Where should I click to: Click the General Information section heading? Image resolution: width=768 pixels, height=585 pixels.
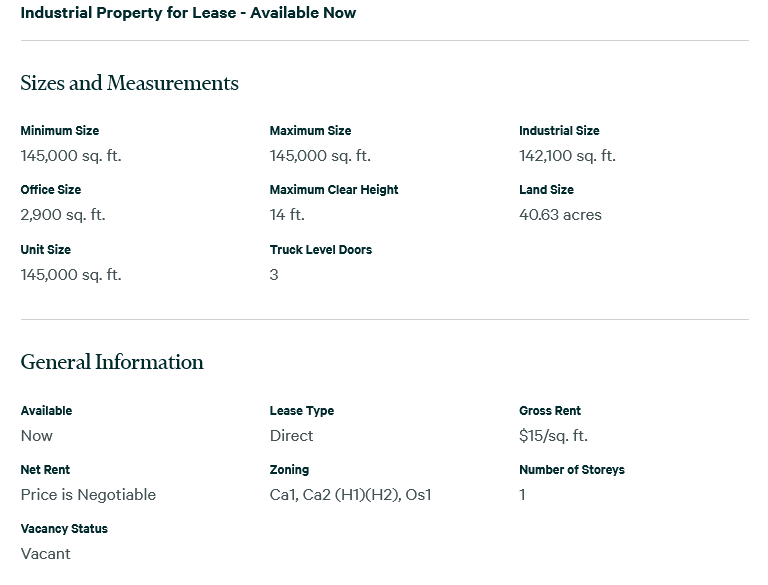[x=112, y=362]
